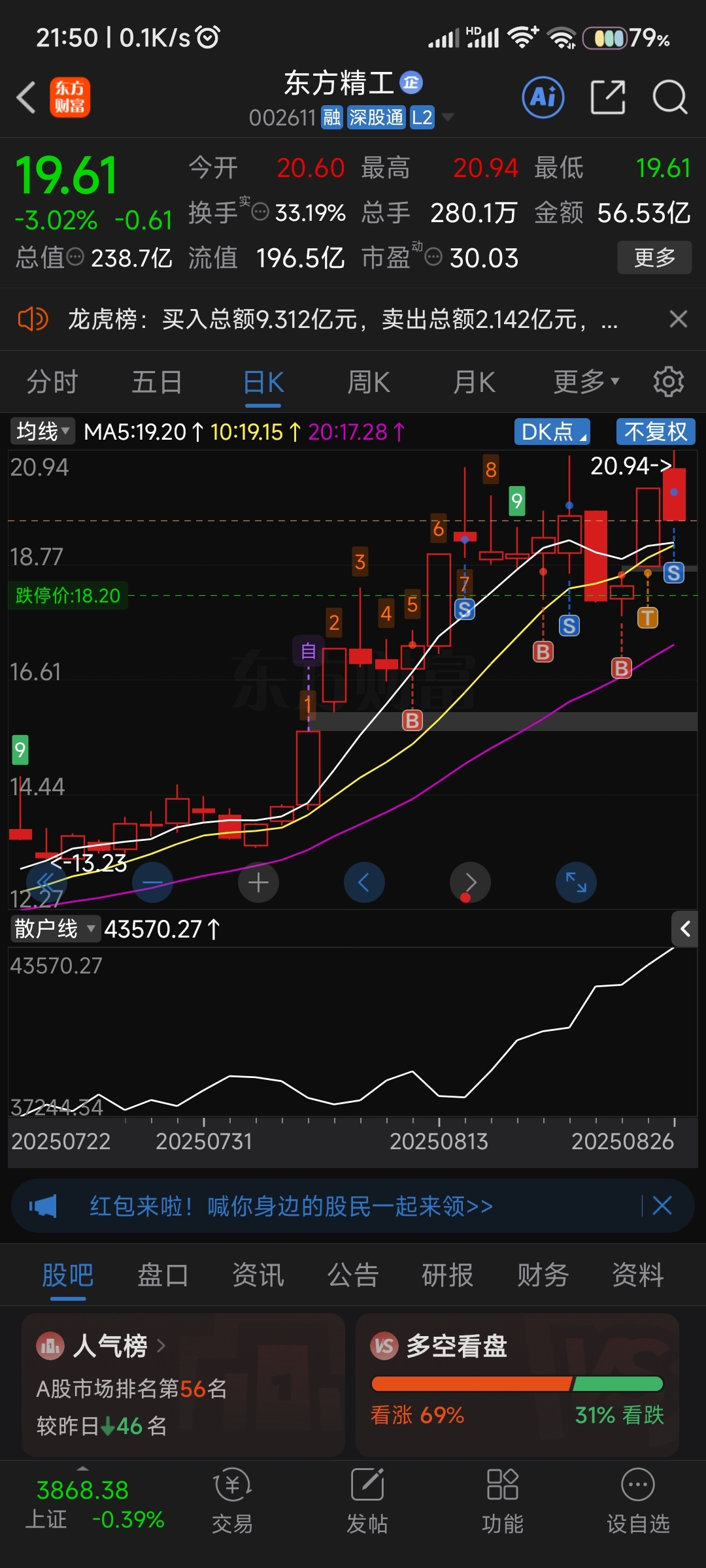Tap the VS 多空看盘 icon

coord(384,1346)
